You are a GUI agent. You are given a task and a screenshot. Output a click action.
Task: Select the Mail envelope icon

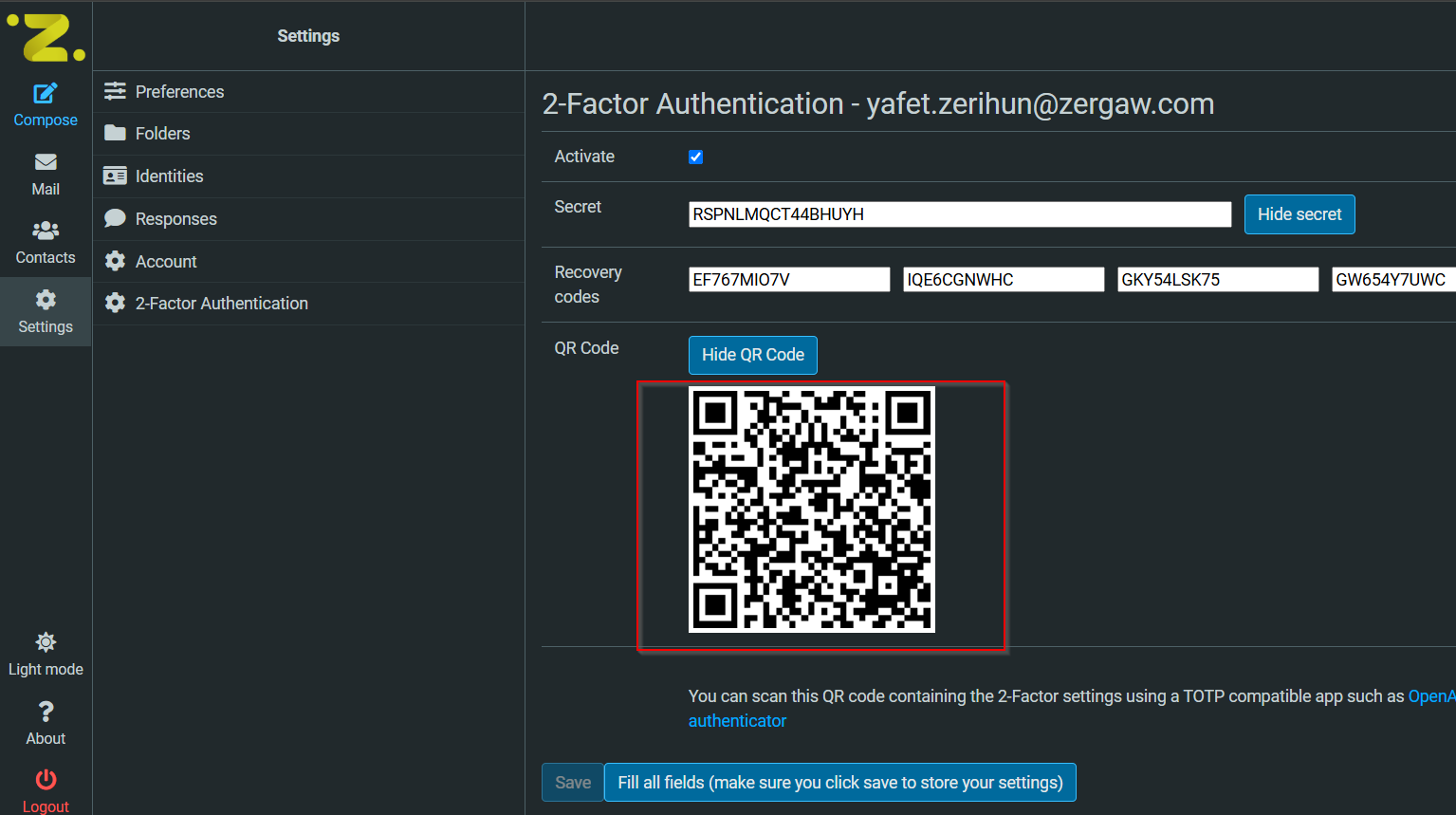click(x=45, y=162)
